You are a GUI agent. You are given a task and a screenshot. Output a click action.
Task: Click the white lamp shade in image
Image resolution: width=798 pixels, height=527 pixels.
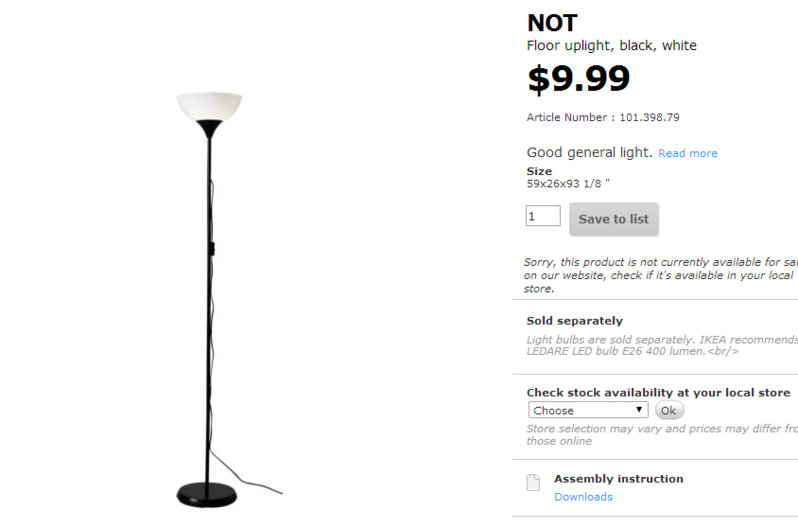[209, 104]
